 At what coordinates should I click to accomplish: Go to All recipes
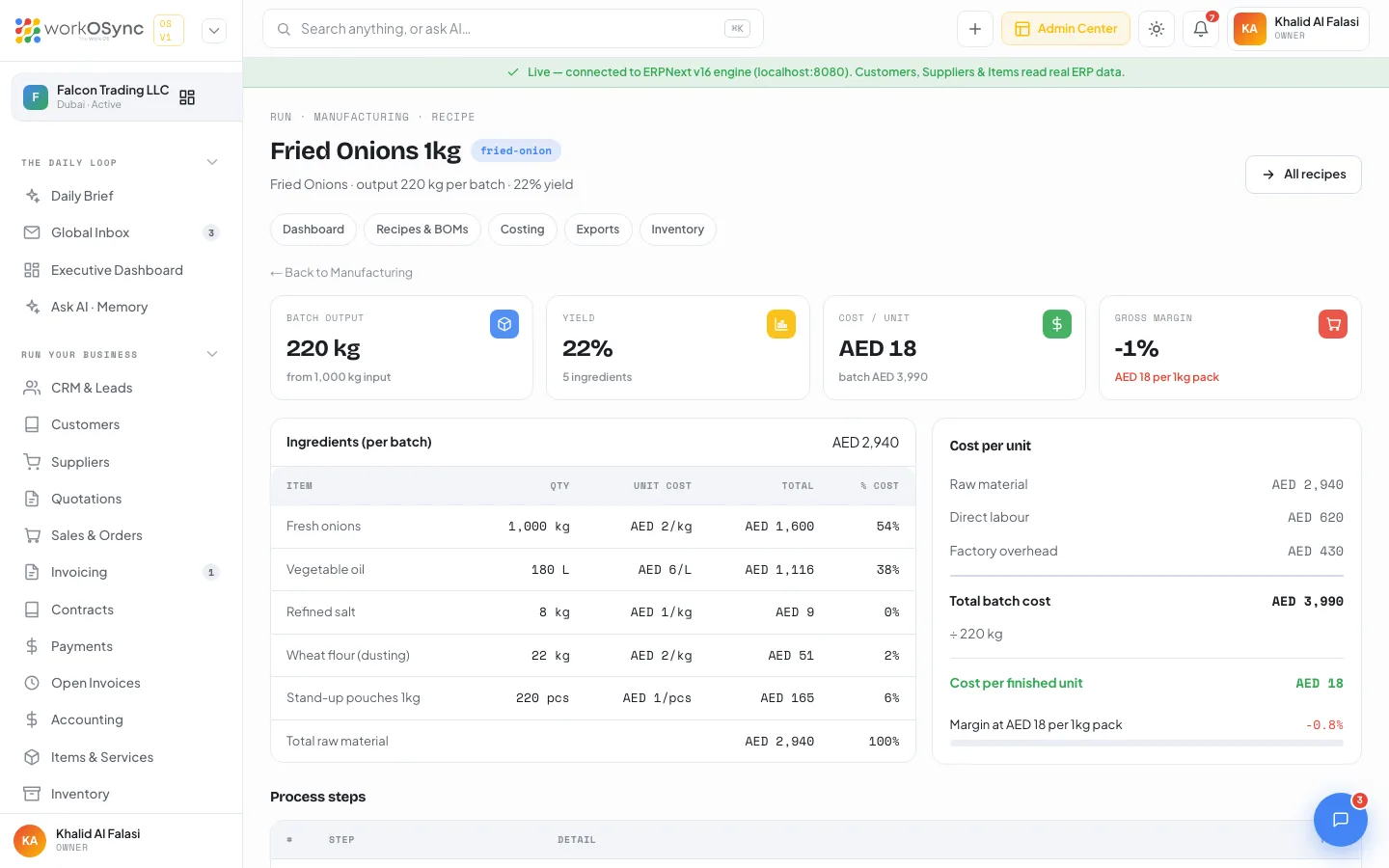[1303, 175]
